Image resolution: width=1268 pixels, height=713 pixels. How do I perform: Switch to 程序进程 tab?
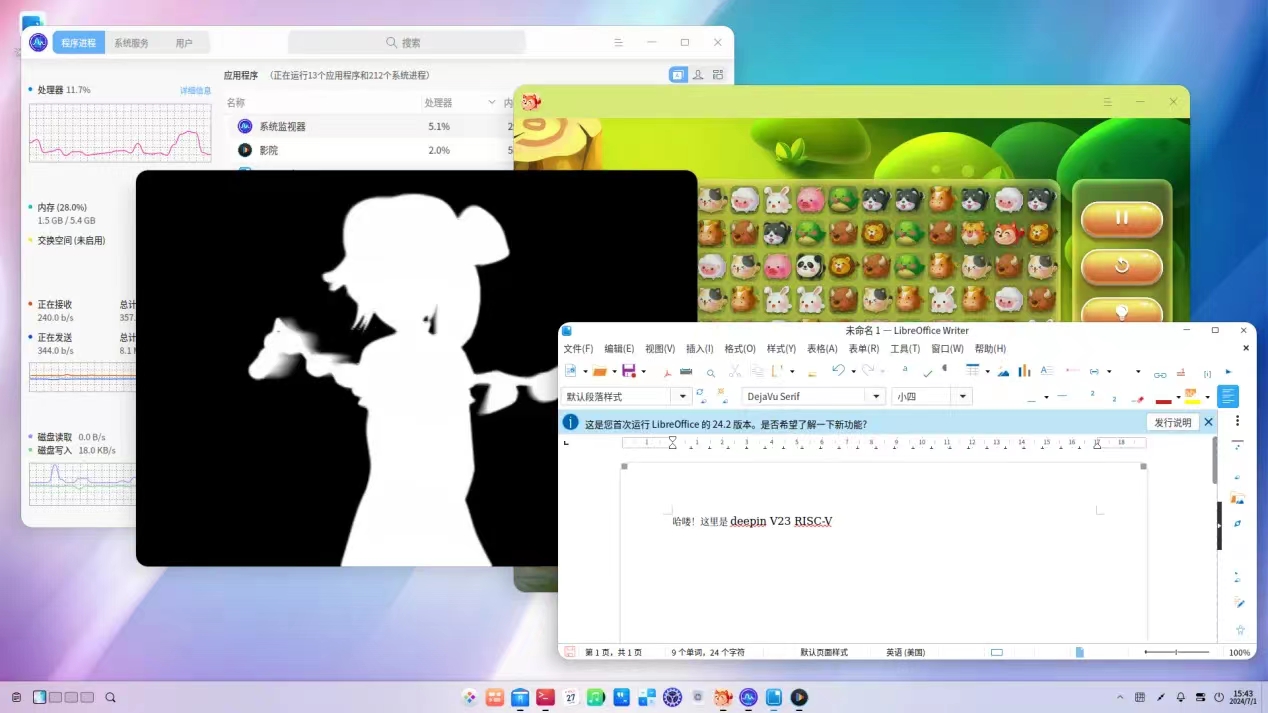[x=78, y=43]
